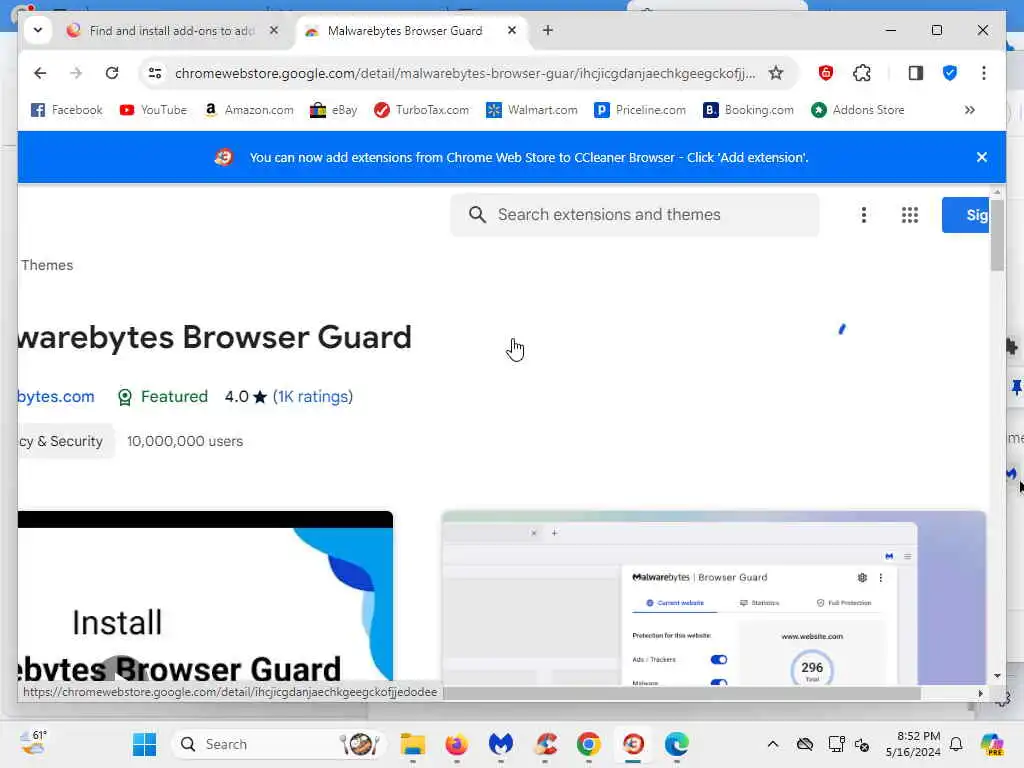This screenshot has width=1024, height=768.
Task: Open the eBay bookmark
Action: point(334,110)
